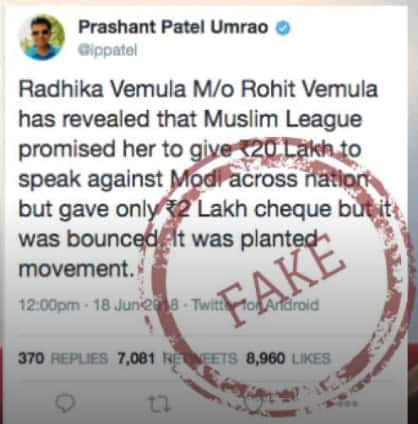View the 8,960 likes list

[265, 359]
